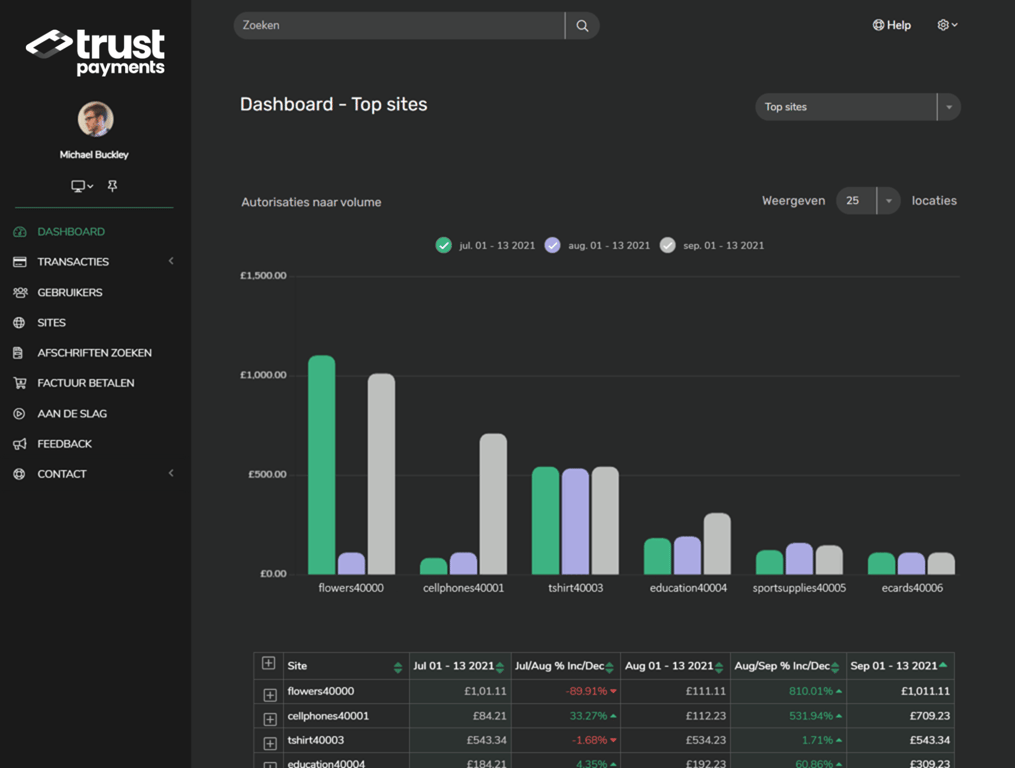Click the Factuur betalen cart icon
The image size is (1015, 768).
pos(19,383)
